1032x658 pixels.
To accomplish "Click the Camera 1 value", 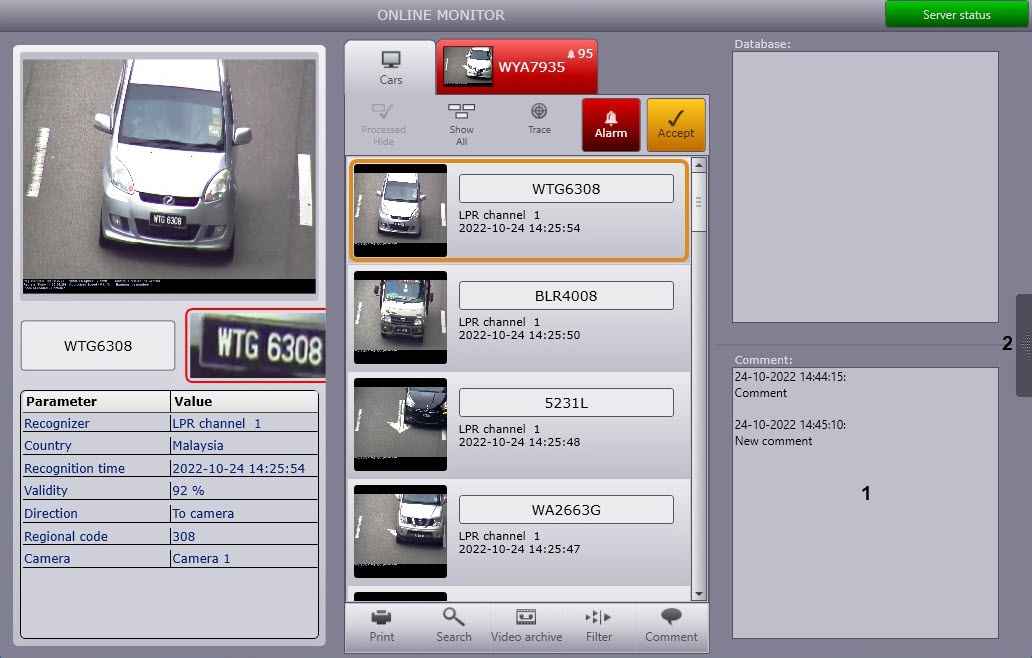I will coord(201,558).
